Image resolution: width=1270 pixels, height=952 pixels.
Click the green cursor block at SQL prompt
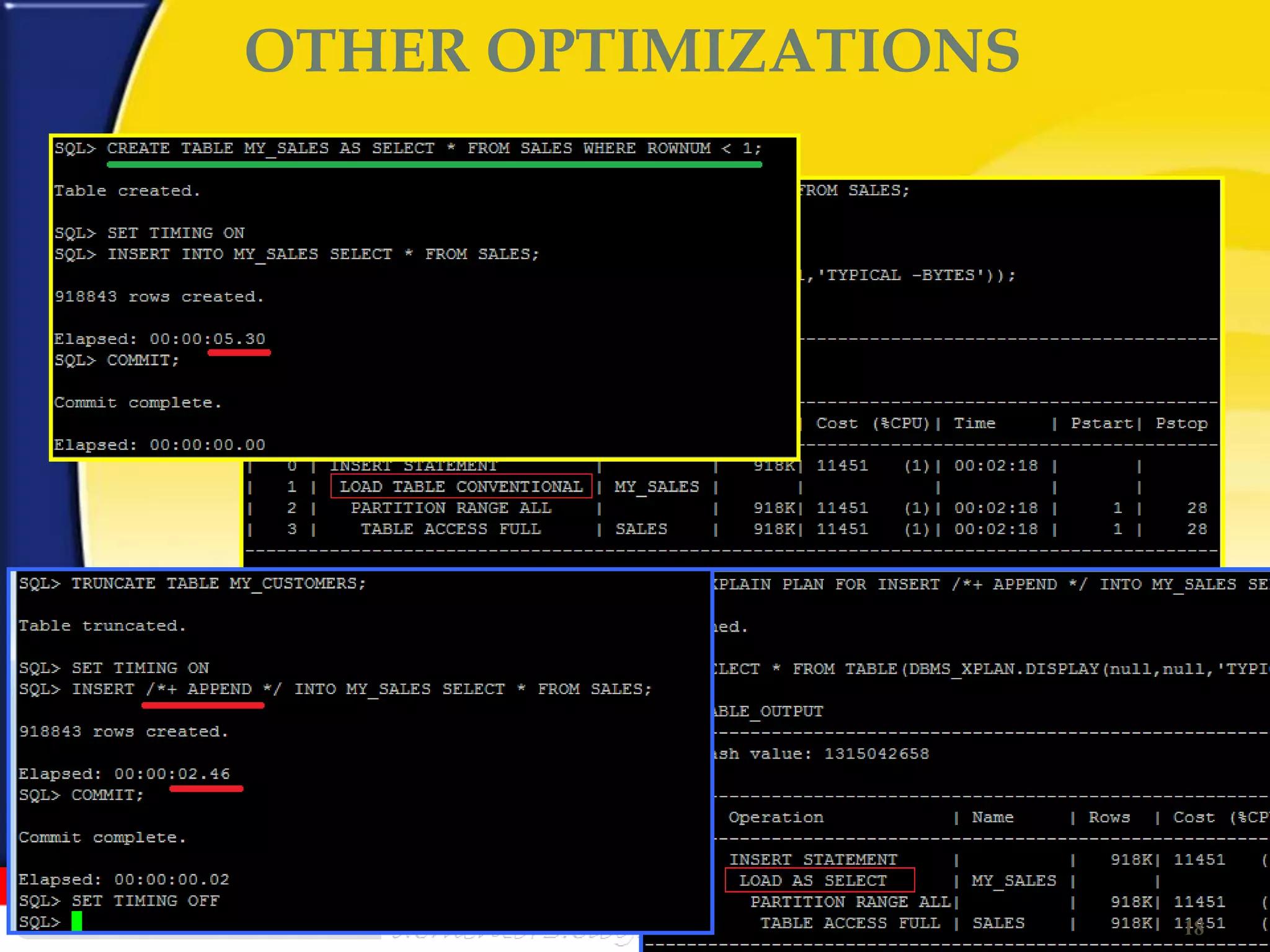76,921
